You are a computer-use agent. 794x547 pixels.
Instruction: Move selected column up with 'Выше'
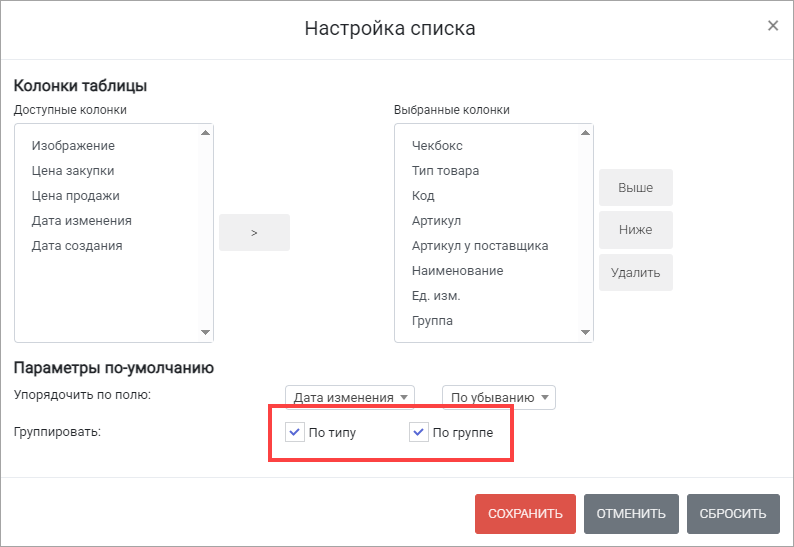point(635,188)
